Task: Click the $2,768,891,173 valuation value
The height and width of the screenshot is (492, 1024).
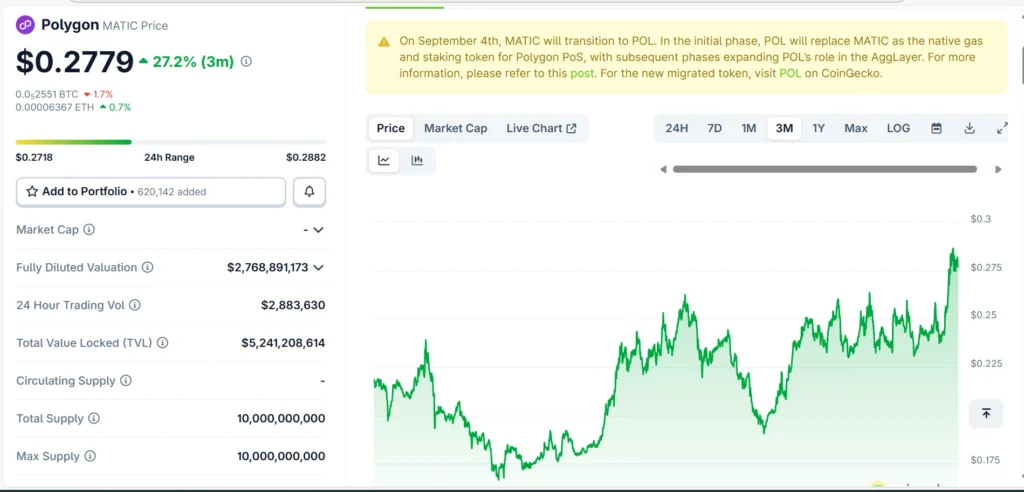Action: pyautogui.click(x=268, y=267)
